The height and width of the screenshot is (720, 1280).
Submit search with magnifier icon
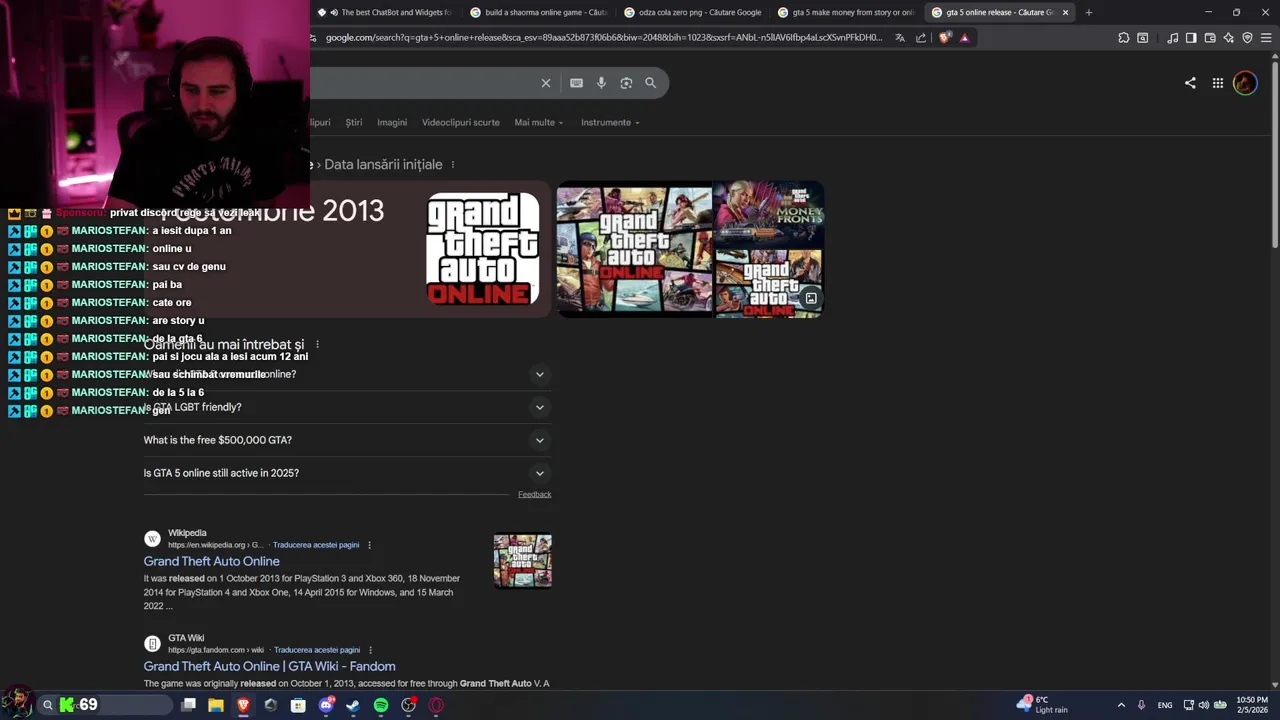point(651,83)
